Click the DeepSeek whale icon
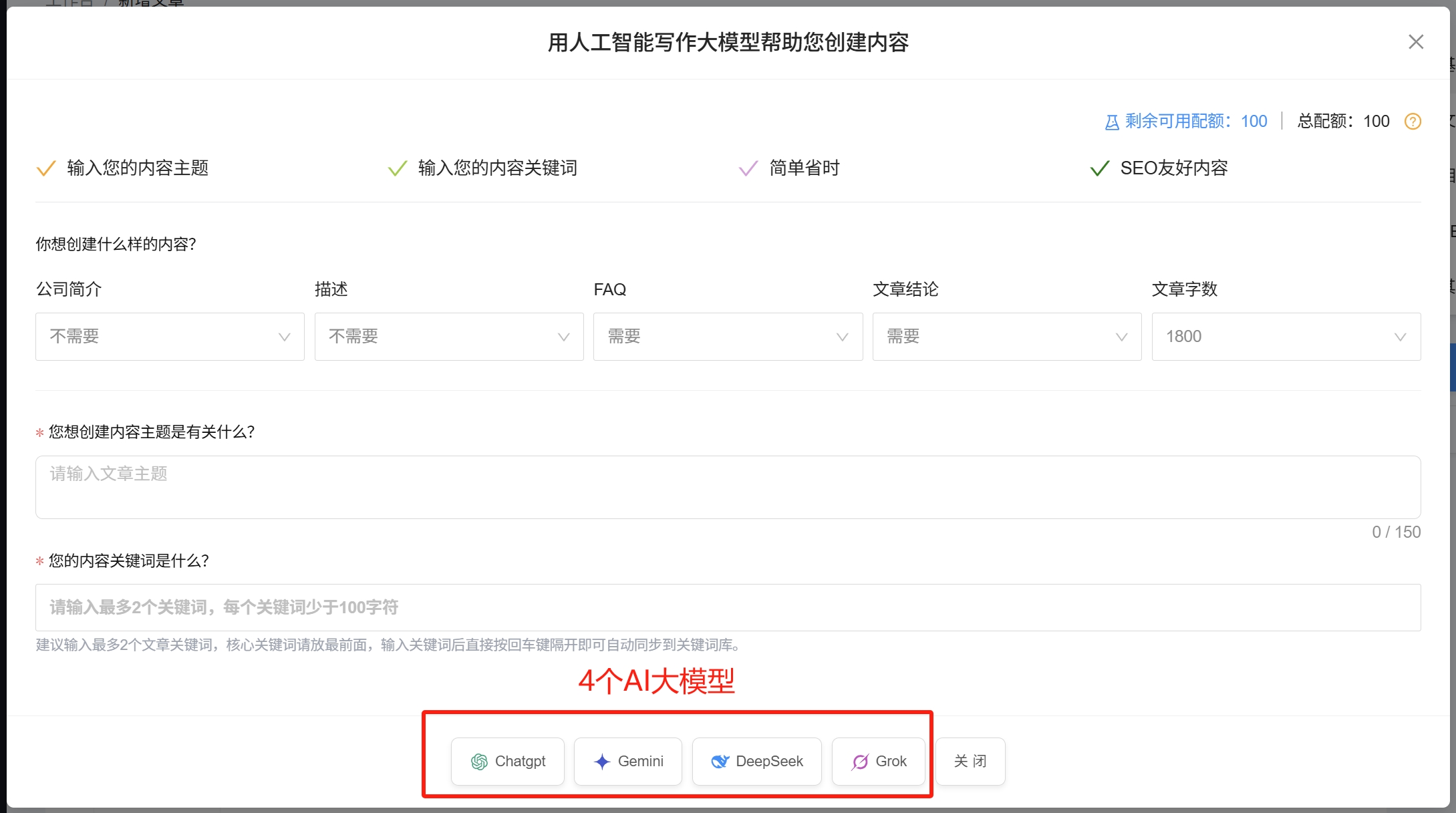1456x813 pixels. (x=720, y=762)
